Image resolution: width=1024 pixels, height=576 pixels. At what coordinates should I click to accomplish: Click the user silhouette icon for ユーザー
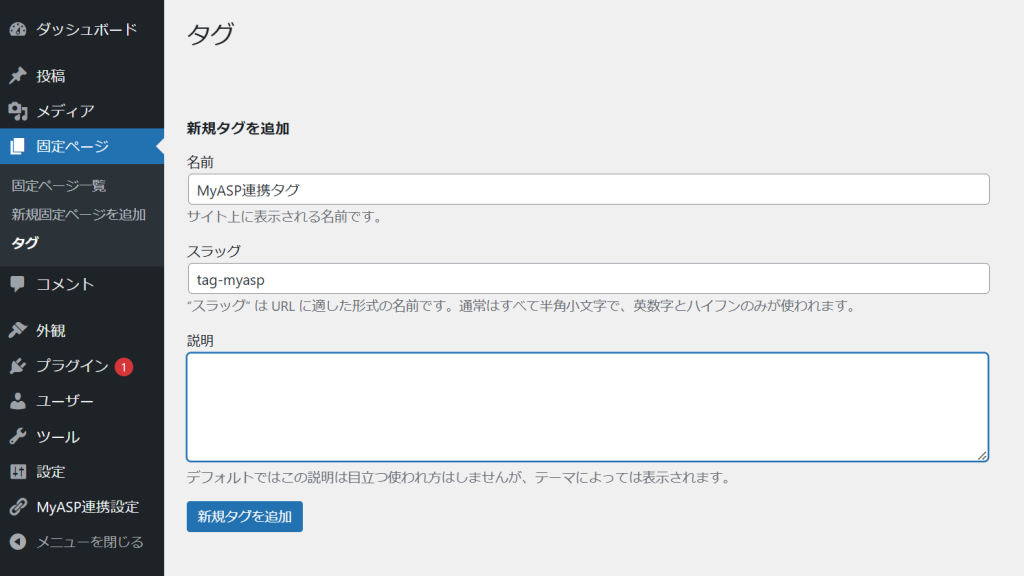[x=18, y=401]
